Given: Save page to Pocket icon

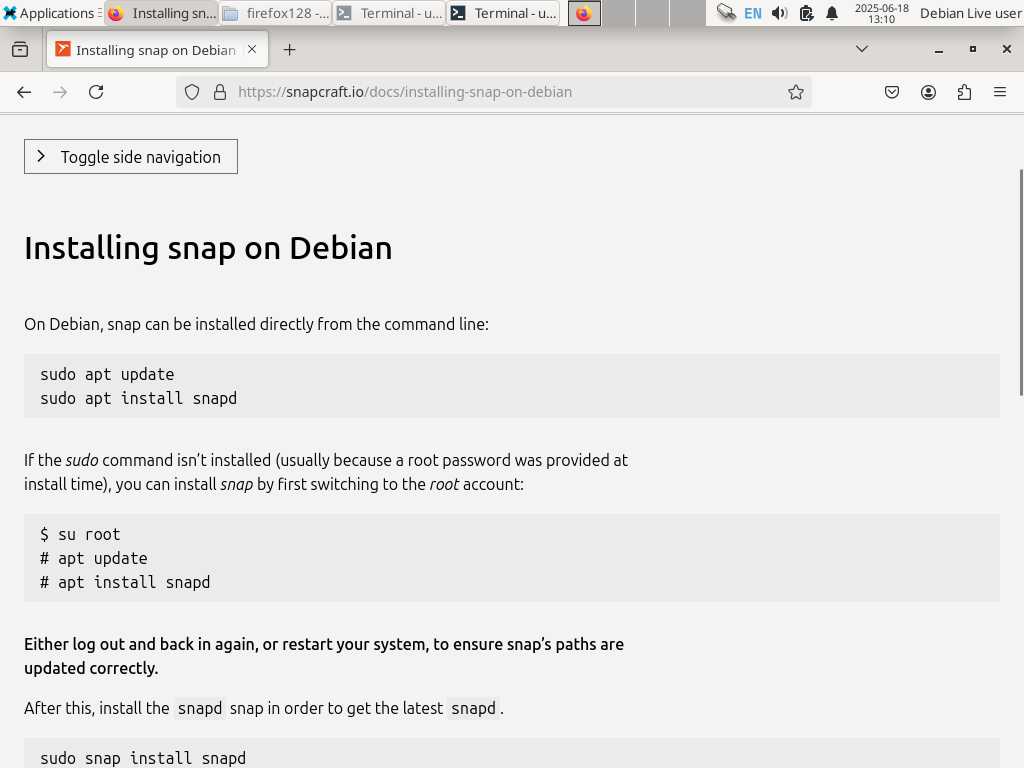Looking at the screenshot, I should tap(891, 92).
